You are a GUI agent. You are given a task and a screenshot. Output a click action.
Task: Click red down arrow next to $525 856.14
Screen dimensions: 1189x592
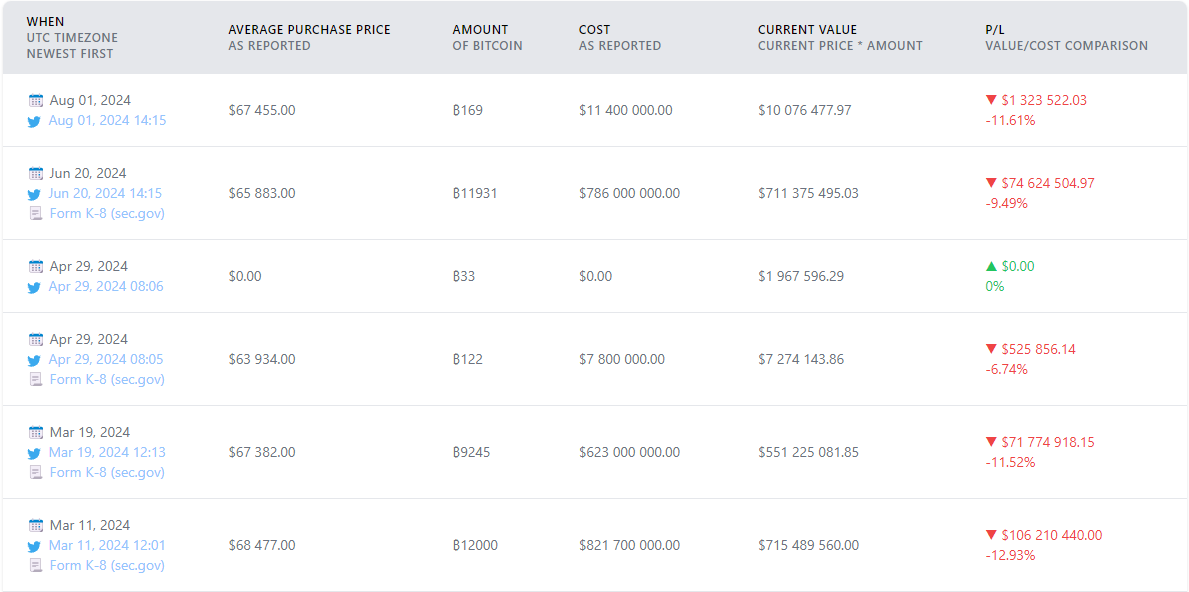pyautogui.click(x=990, y=349)
